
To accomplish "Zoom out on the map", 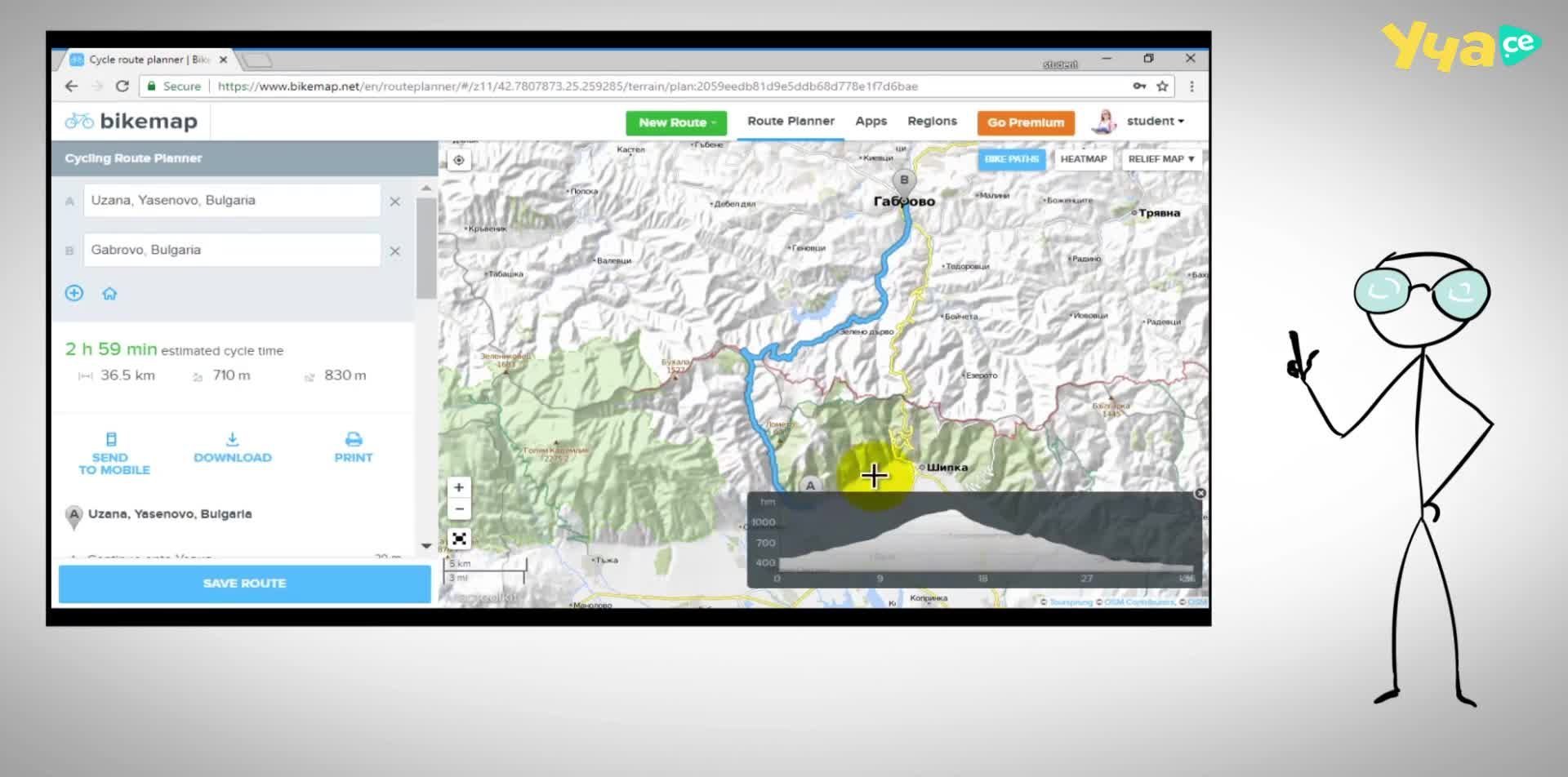I will (459, 508).
